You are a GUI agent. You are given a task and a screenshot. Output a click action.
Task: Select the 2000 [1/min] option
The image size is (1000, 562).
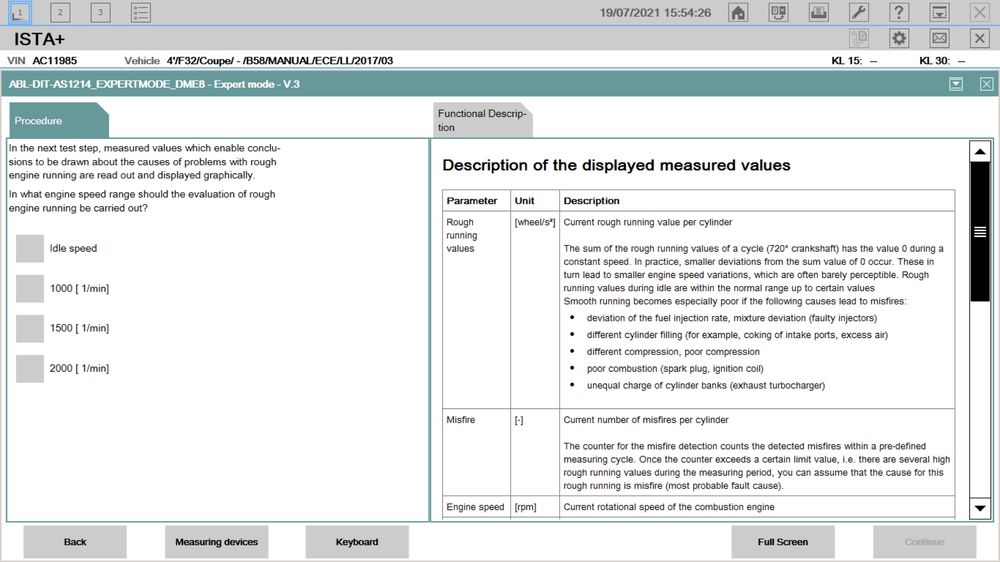30,368
